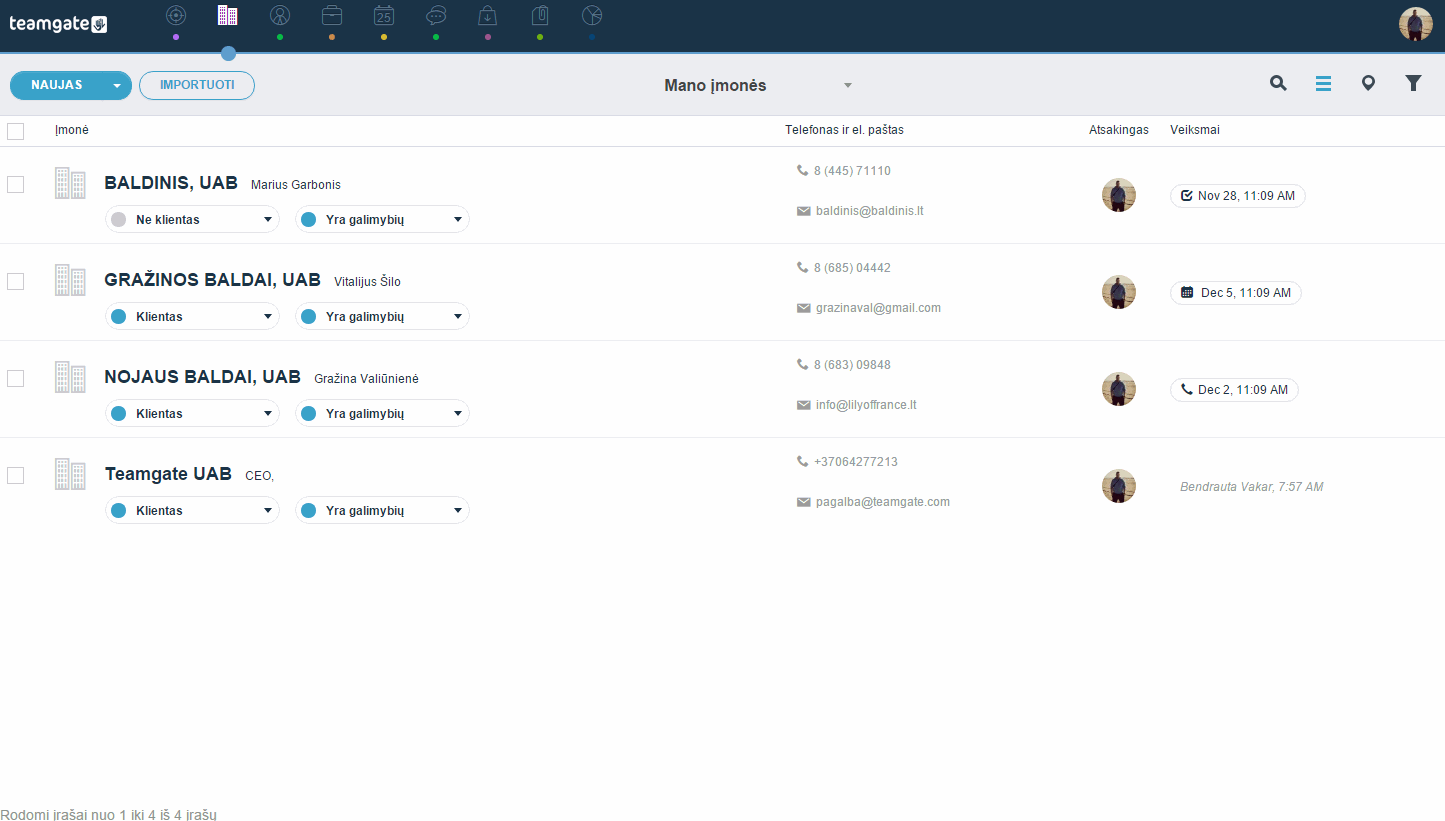This screenshot has height=821, width=1445.
Task: Toggle the select-all checkbox in header
Action: [15, 131]
